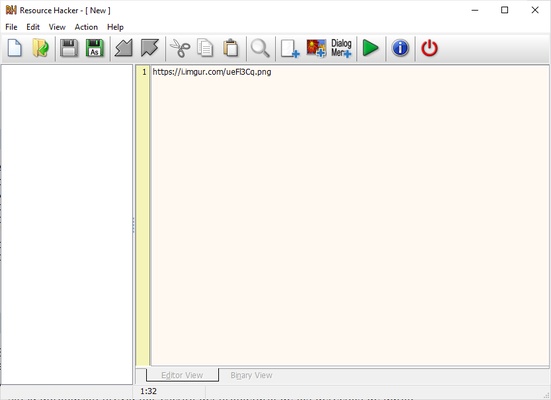Image resolution: width=551 pixels, height=400 pixels.
Task: Add an image resource icon
Action: click(316, 48)
